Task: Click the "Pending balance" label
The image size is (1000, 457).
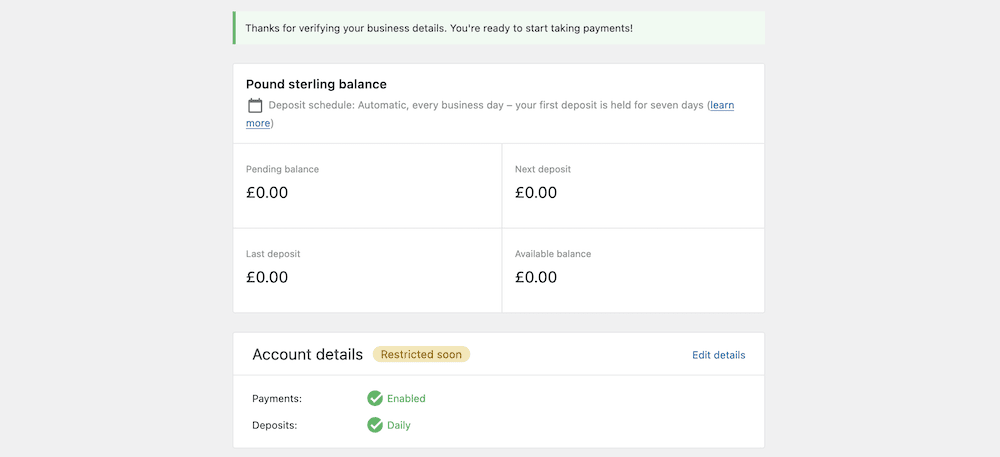Action: coord(282,169)
